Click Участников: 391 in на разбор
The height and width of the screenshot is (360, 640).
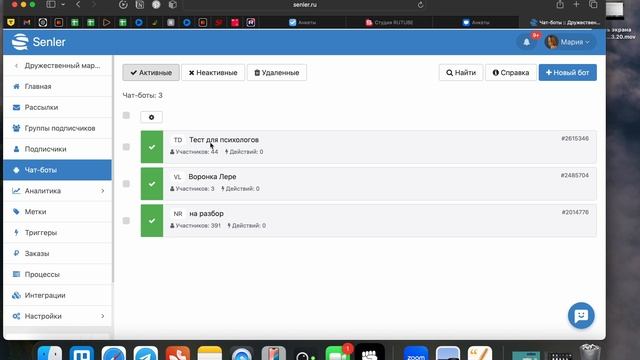(195, 226)
